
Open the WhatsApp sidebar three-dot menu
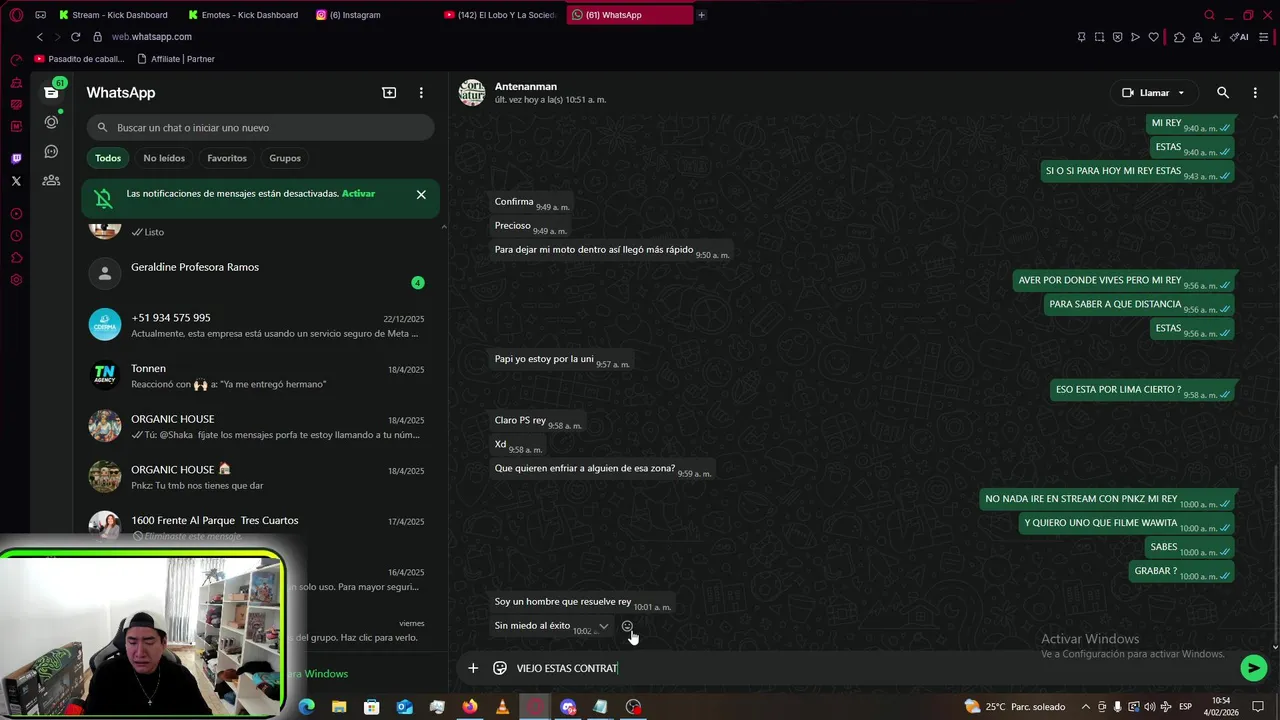(421, 92)
